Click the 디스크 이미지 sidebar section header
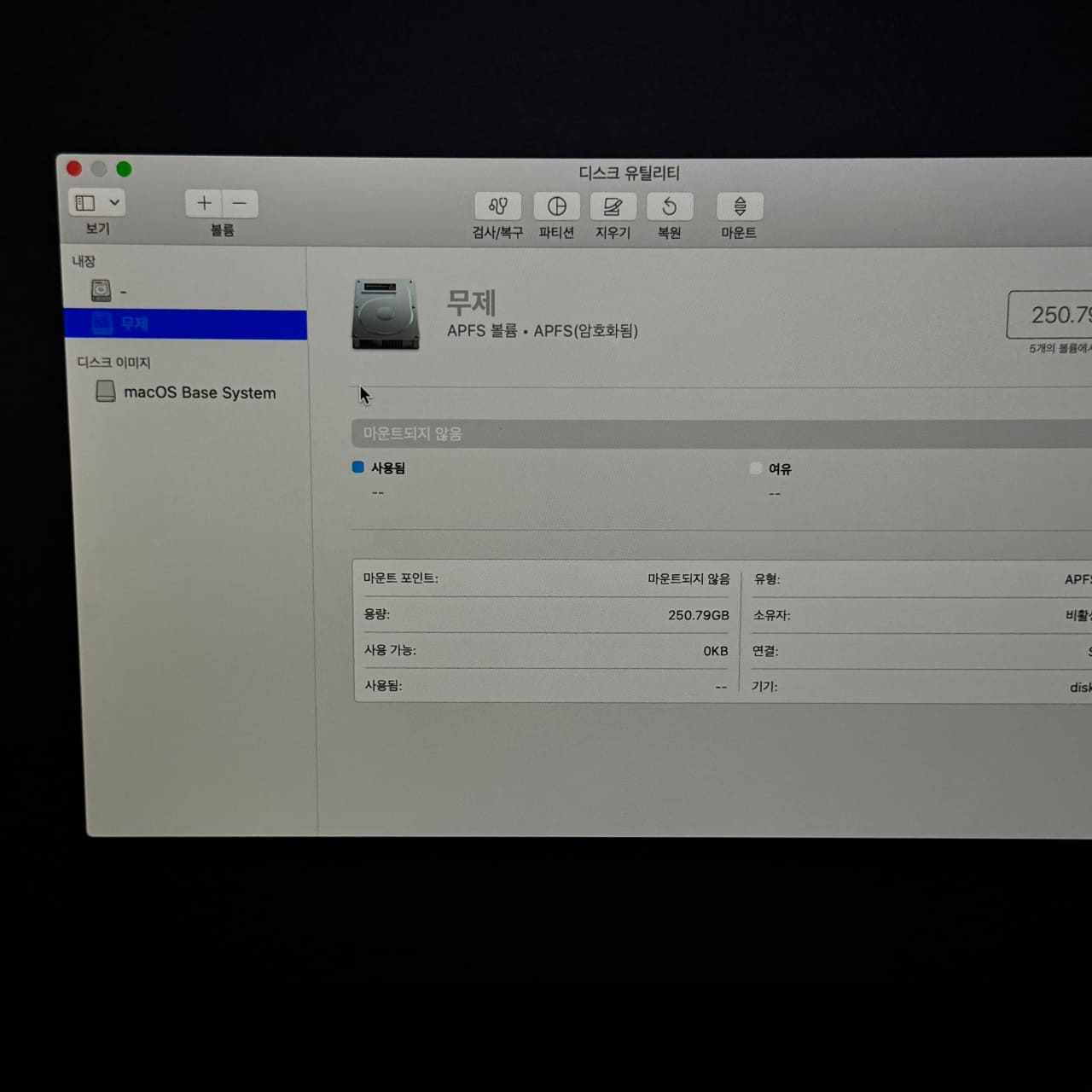1092x1092 pixels. (113, 363)
